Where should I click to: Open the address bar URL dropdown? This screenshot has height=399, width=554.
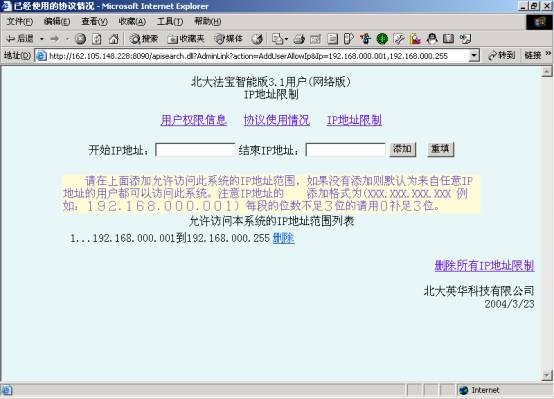pyautogui.click(x=474, y=55)
